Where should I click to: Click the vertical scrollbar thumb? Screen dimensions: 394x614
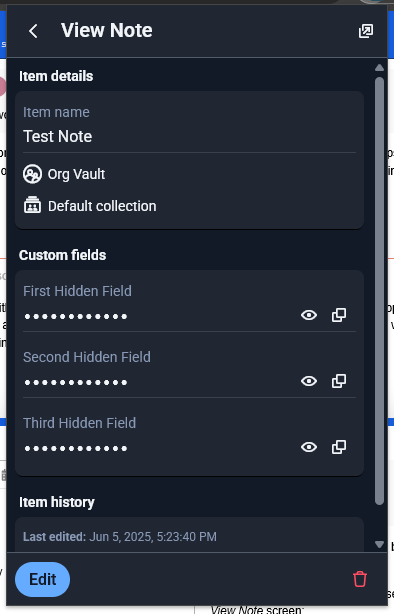(x=379, y=291)
